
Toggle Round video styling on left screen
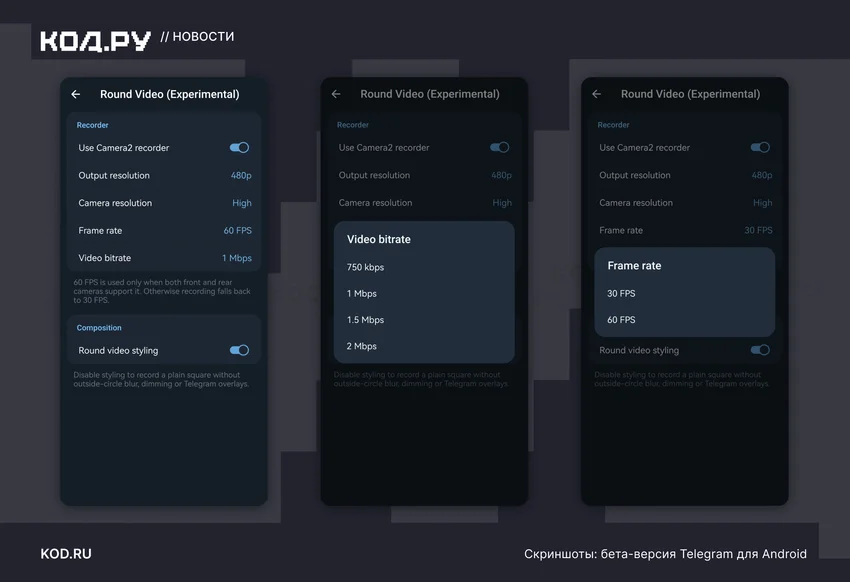239,350
